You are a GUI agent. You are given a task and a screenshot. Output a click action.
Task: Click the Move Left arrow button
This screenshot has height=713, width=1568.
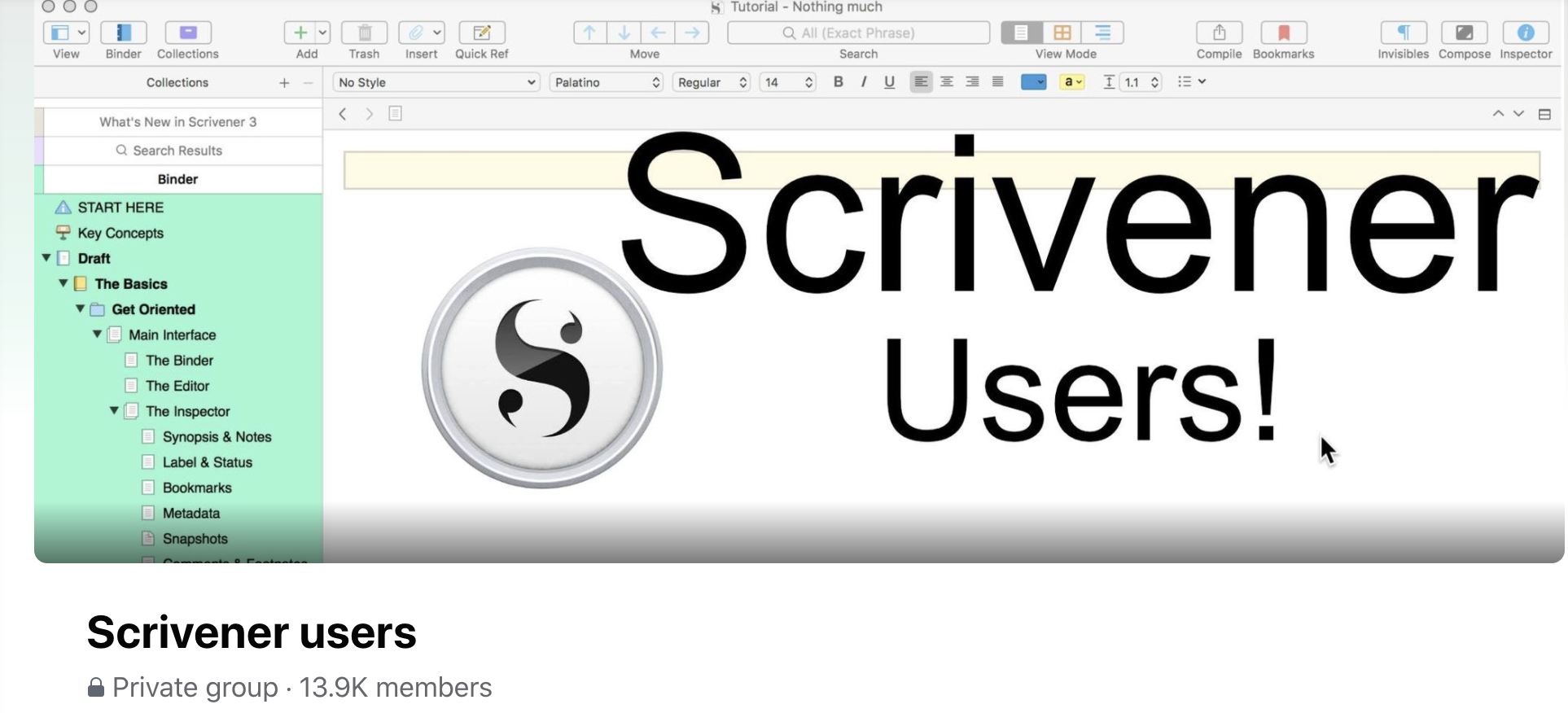[x=658, y=33]
